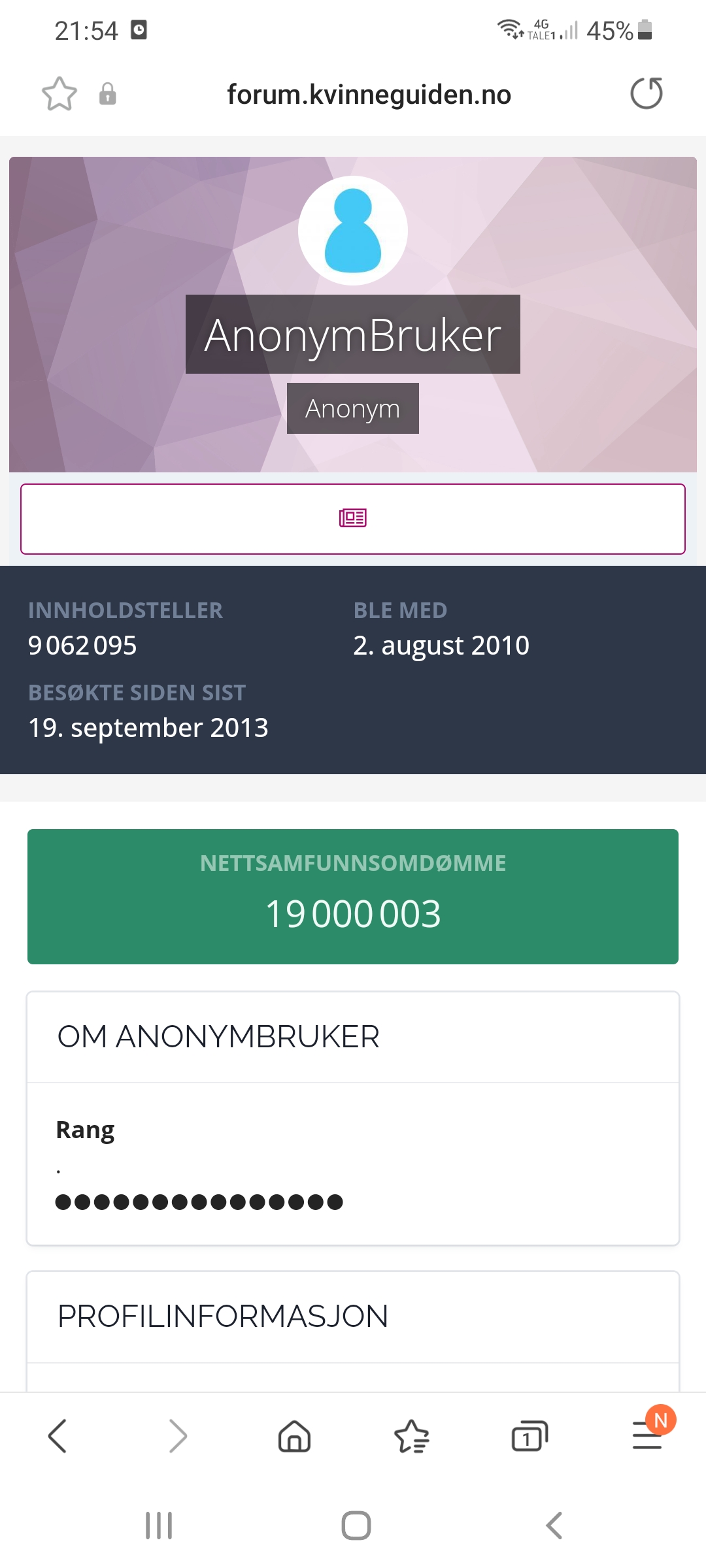Go forward with the browser forward arrow
The image size is (706, 1568).
click(177, 1436)
